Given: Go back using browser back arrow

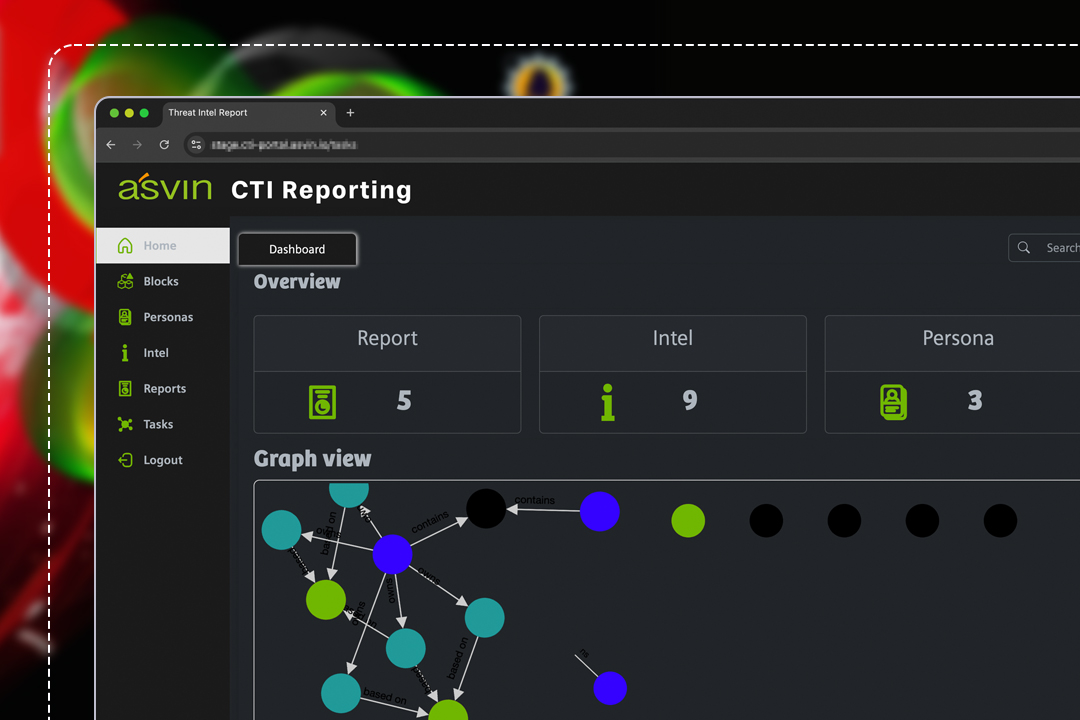Looking at the screenshot, I should click(x=111, y=145).
